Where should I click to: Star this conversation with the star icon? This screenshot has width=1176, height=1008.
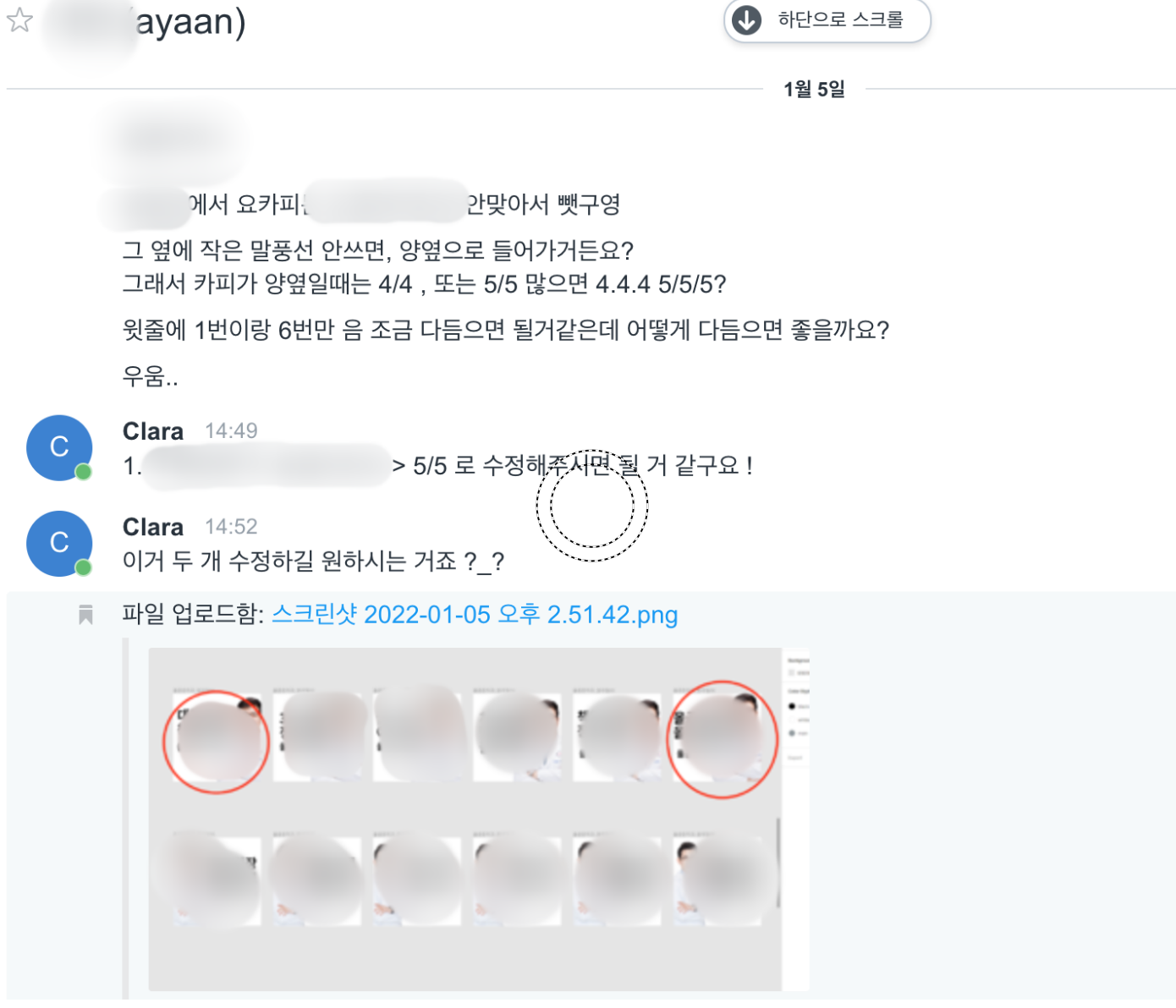click(x=19, y=19)
